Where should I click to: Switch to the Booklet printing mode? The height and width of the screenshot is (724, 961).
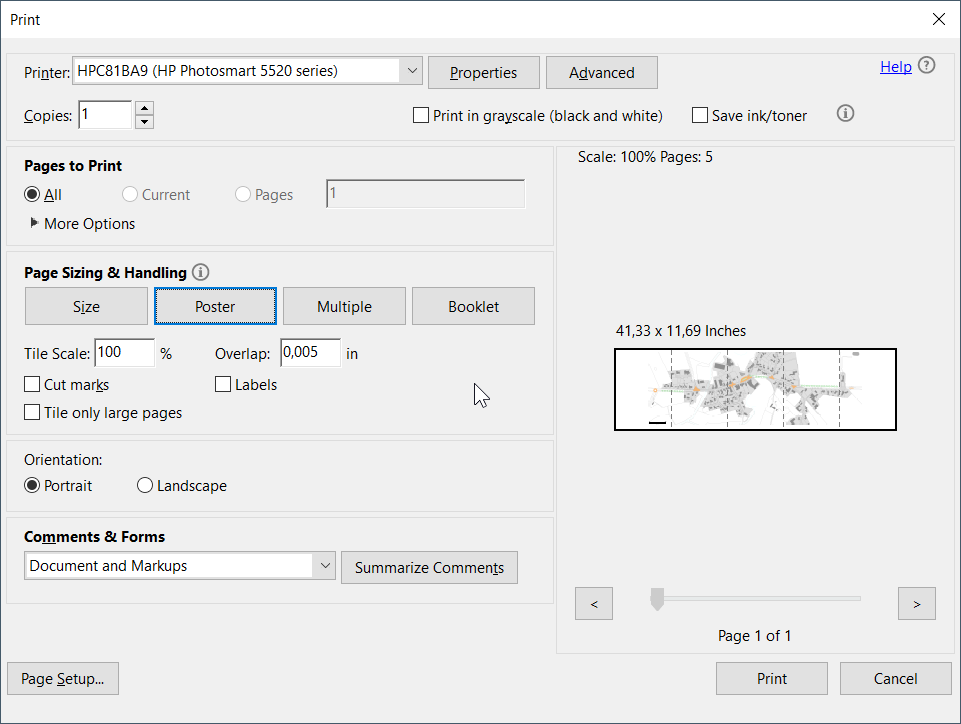coord(473,306)
